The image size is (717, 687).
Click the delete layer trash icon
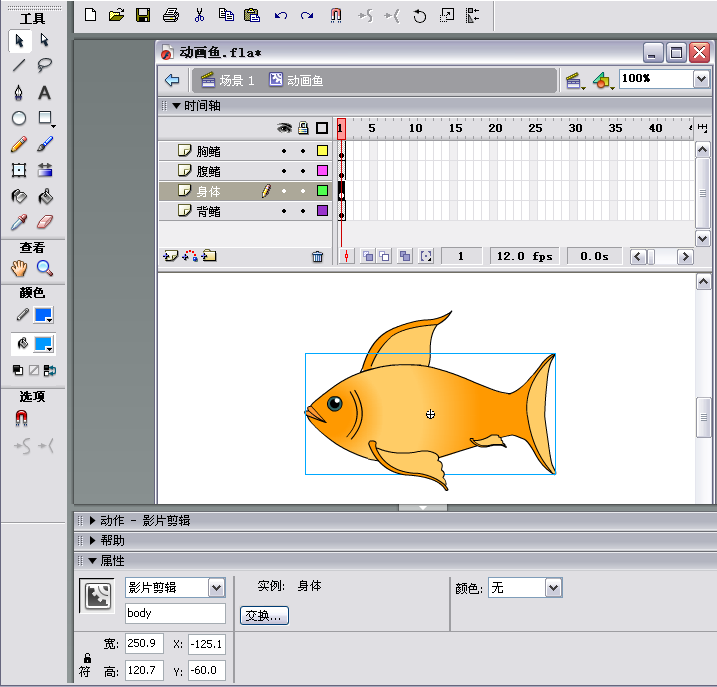(x=318, y=257)
